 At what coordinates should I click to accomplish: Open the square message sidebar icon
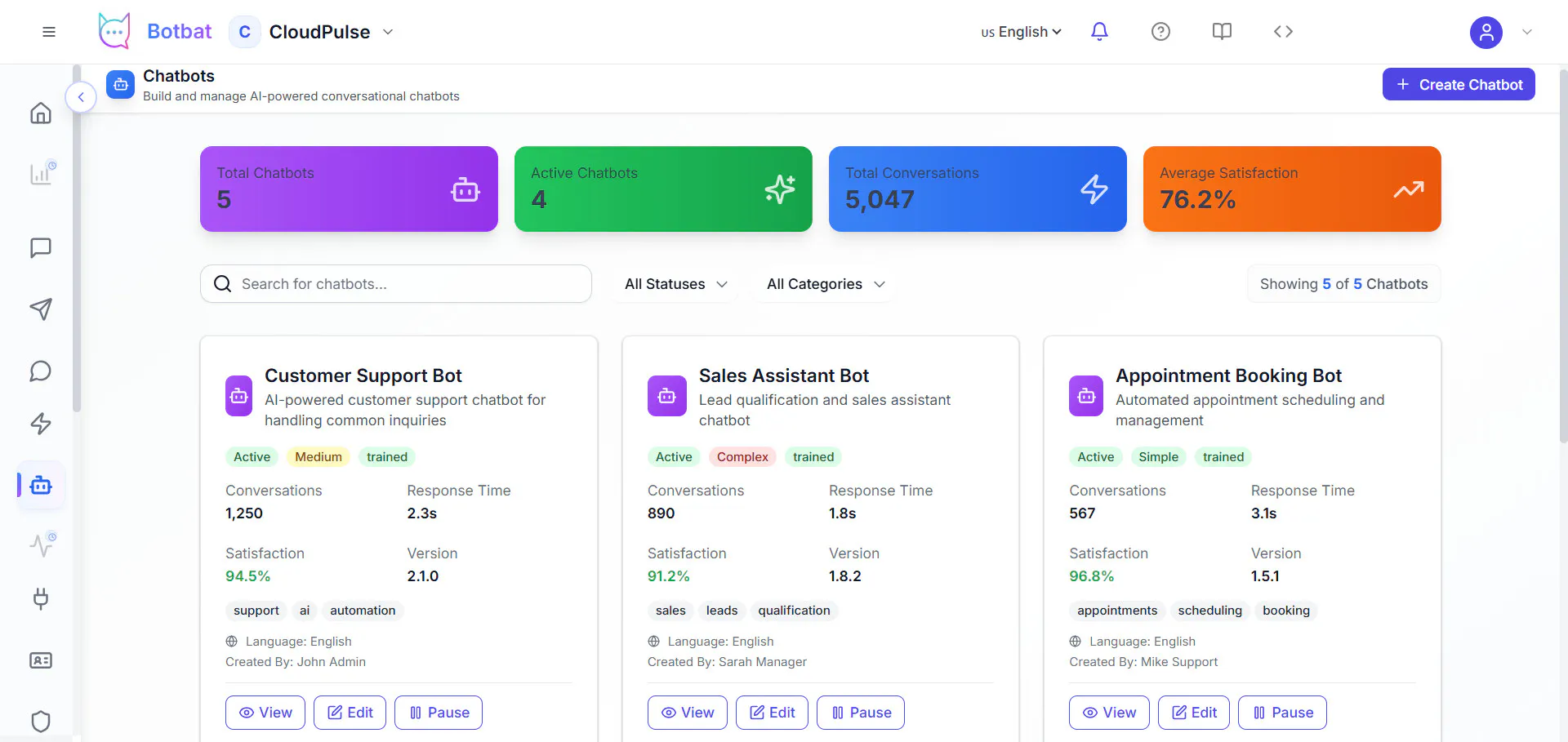point(41,247)
